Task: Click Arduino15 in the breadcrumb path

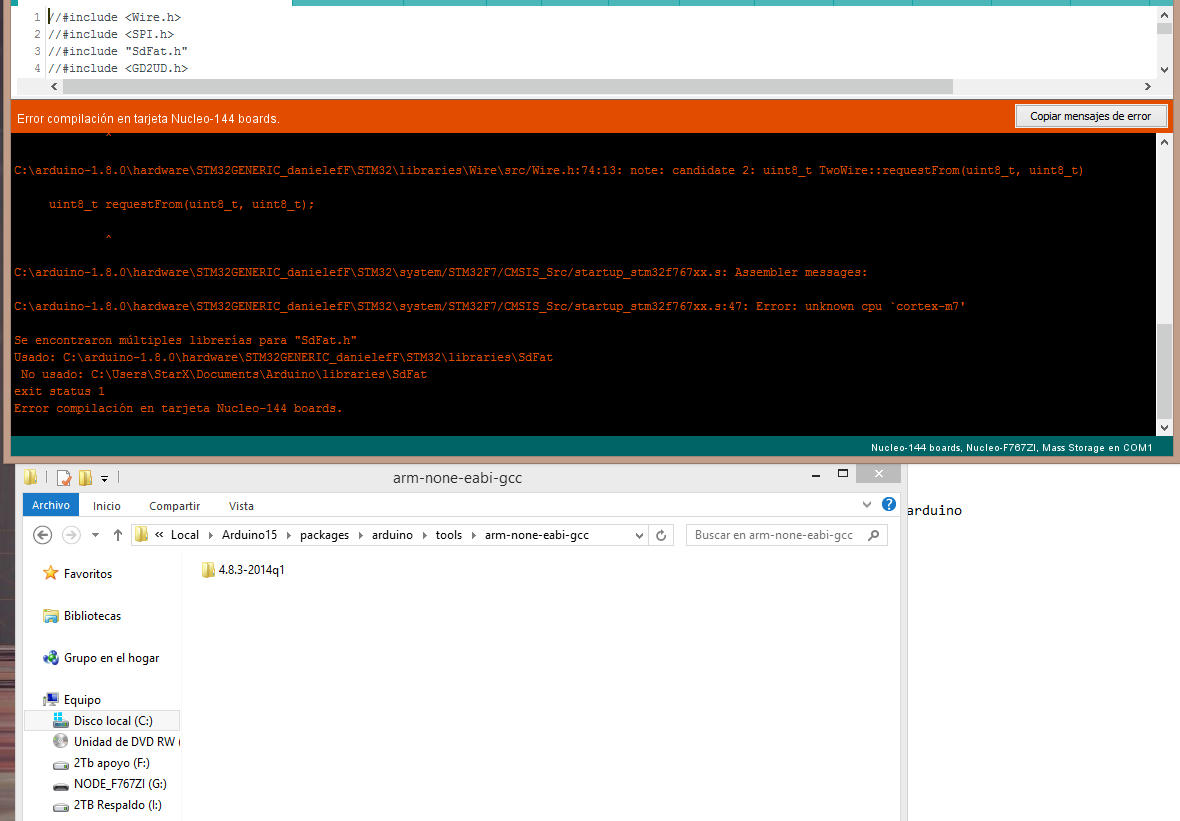Action: pos(249,535)
